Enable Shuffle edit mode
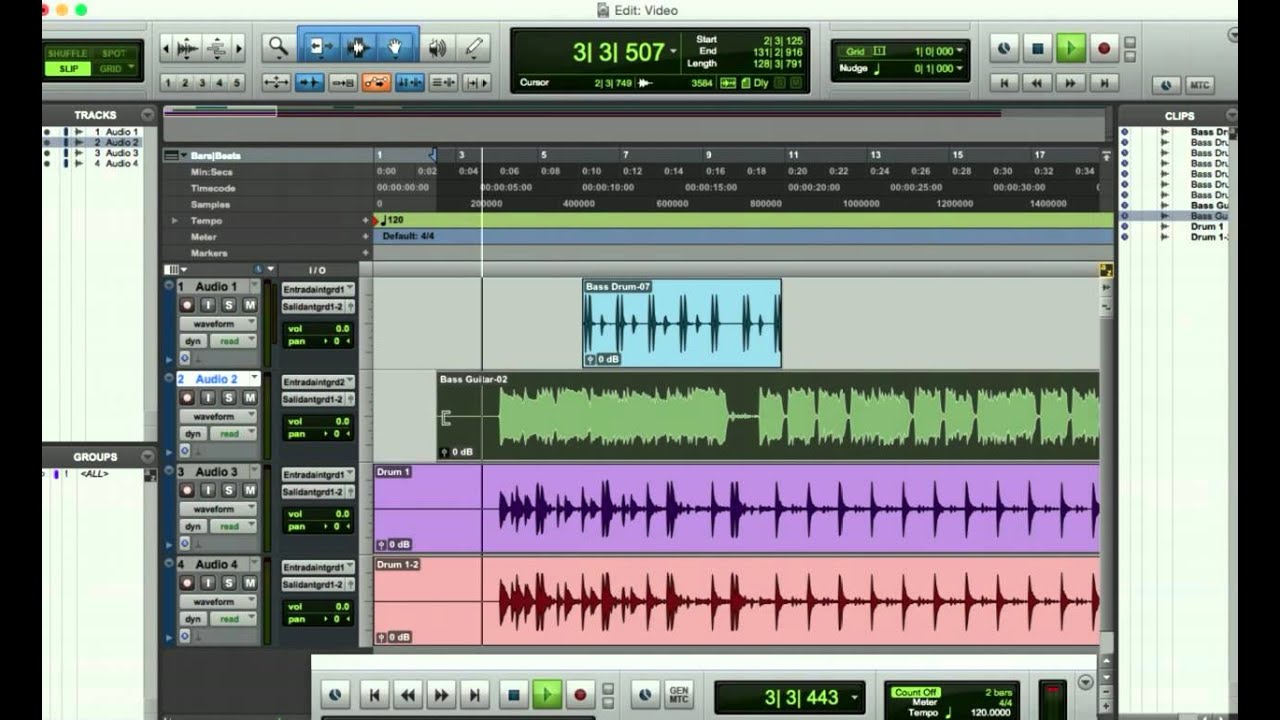 point(68,53)
